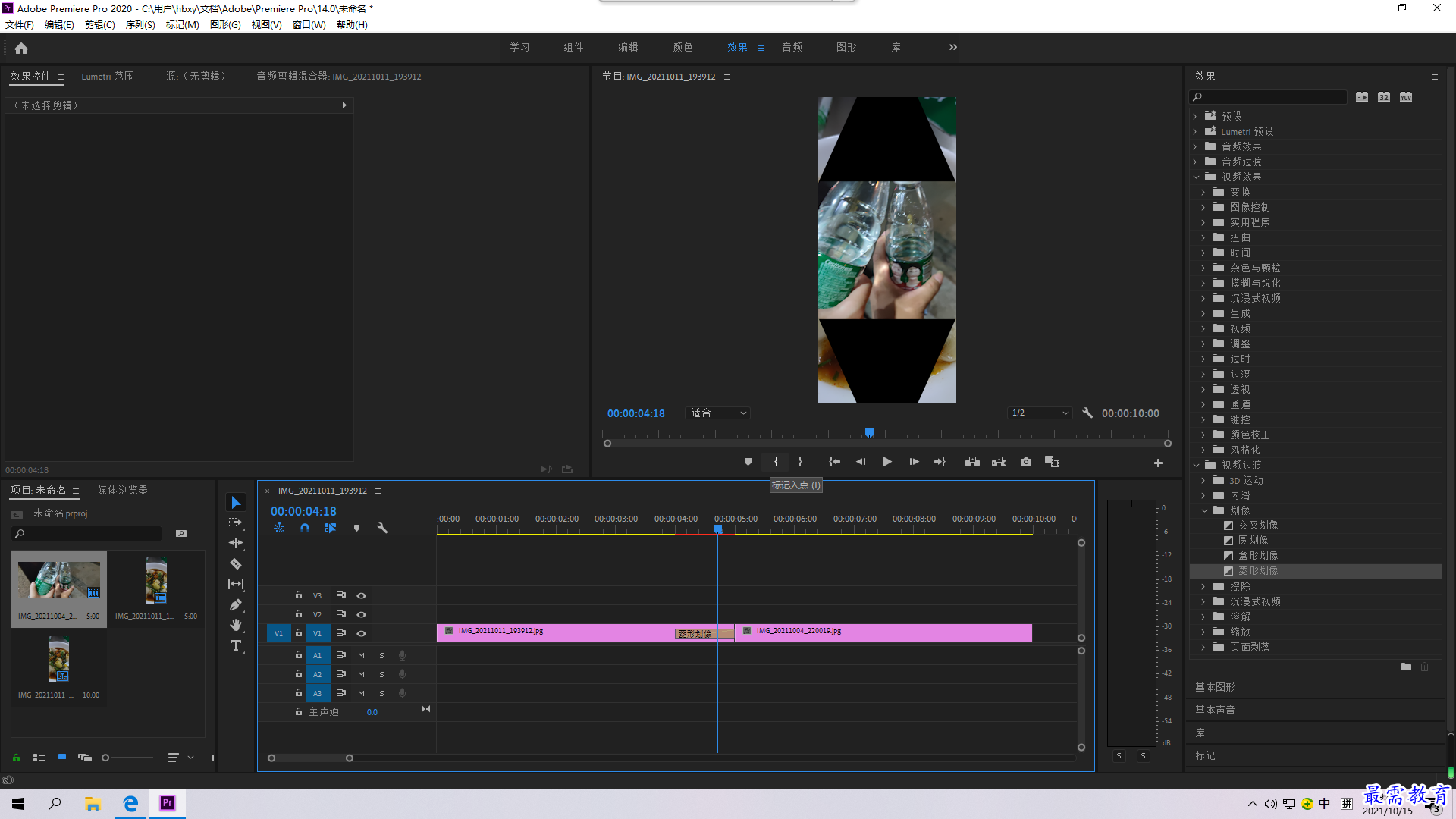
Task: Mute track A3
Action: coord(361,693)
